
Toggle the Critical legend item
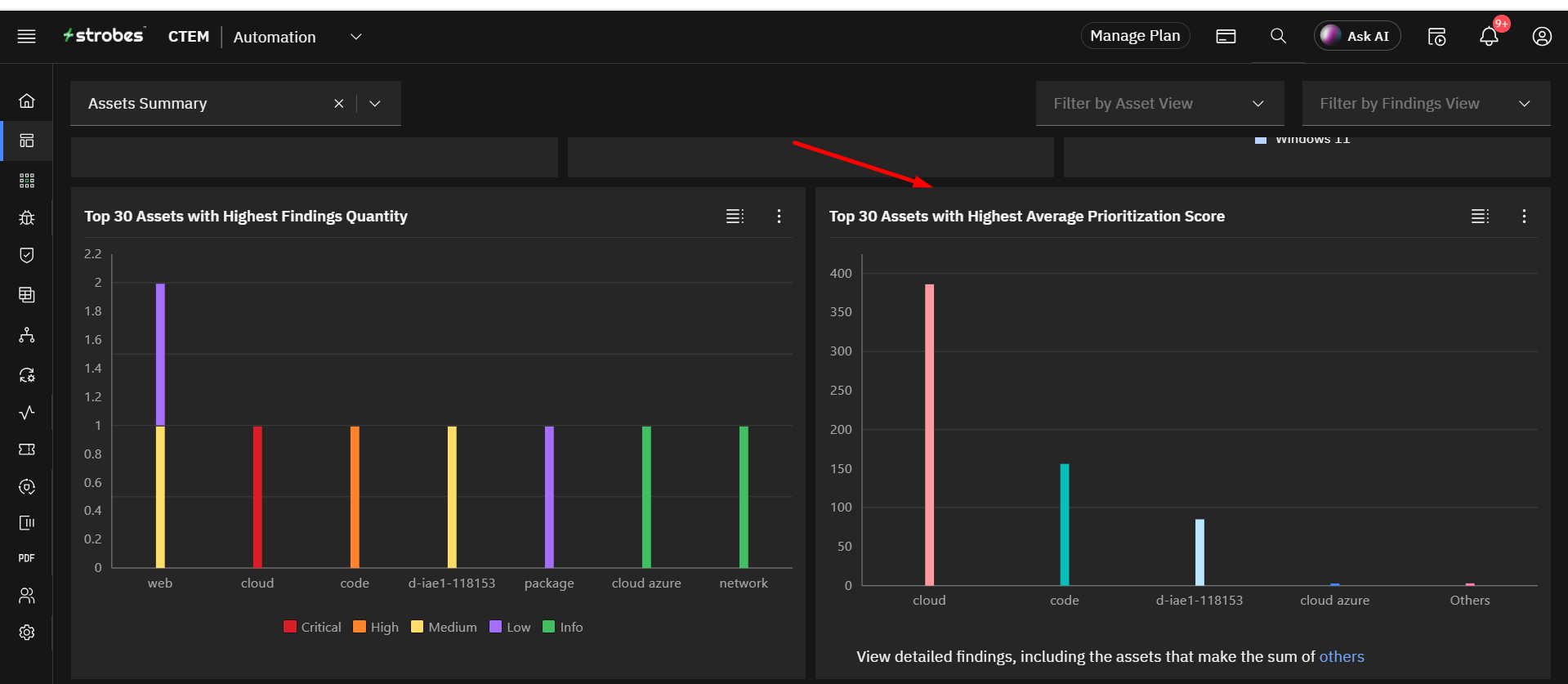tap(312, 627)
